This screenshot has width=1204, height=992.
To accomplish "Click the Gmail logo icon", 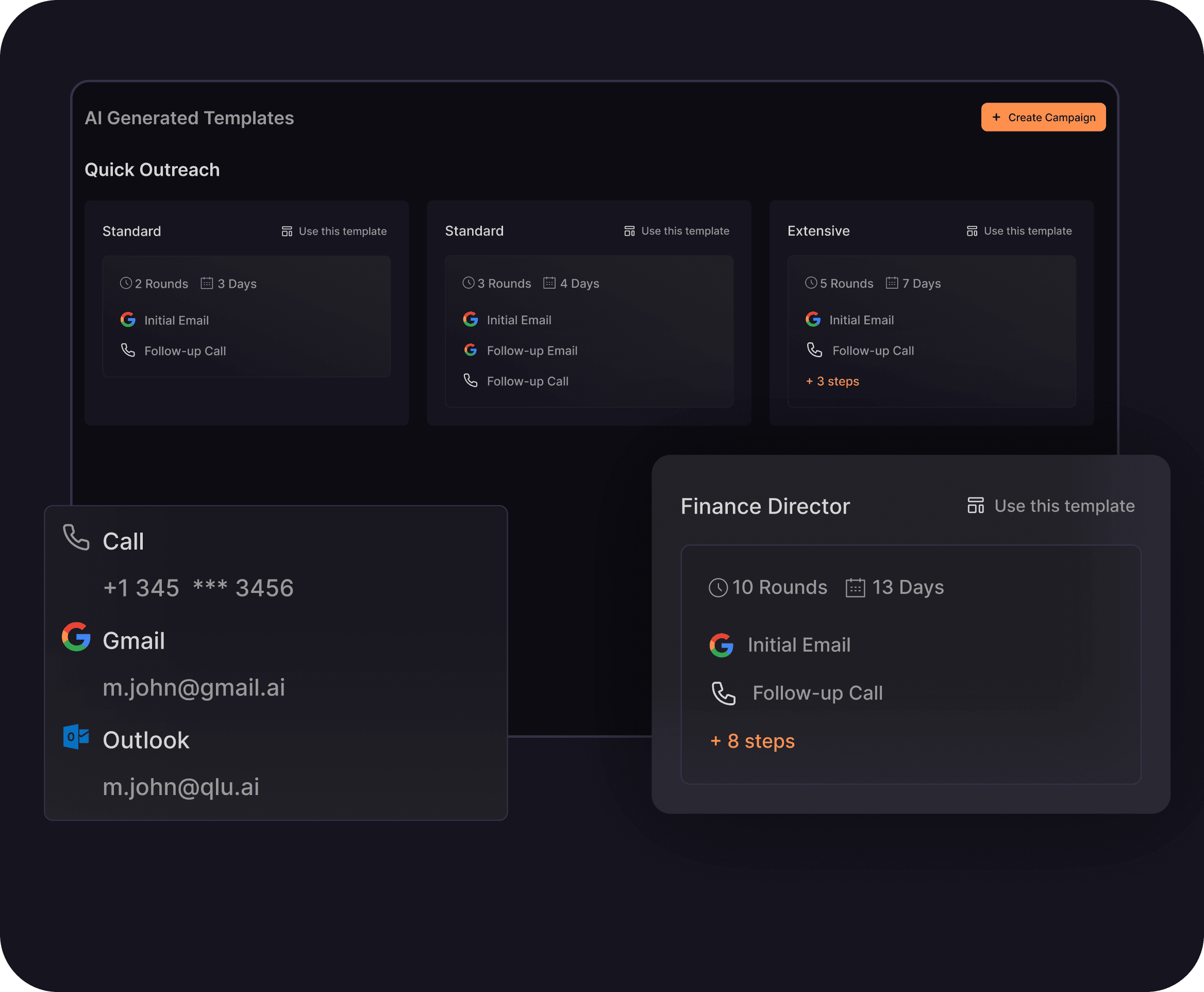I will pyautogui.click(x=76, y=637).
